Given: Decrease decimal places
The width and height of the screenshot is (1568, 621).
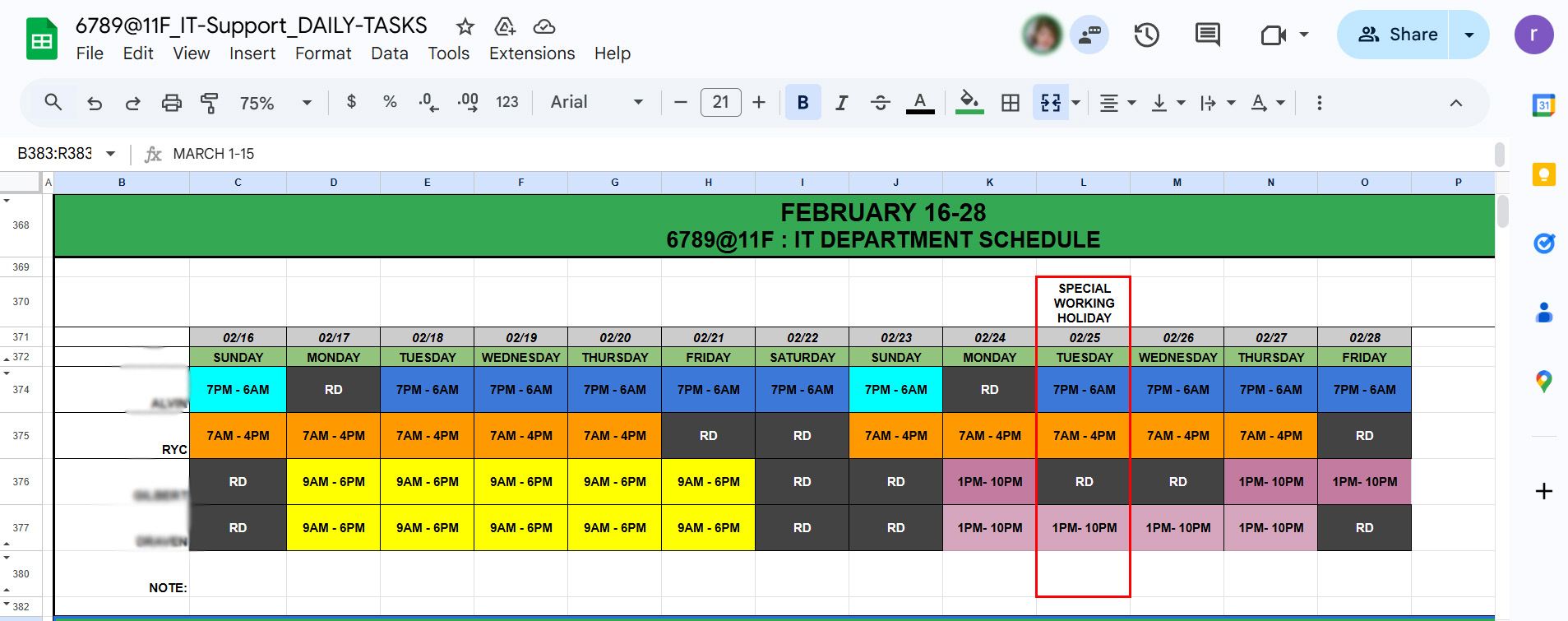Looking at the screenshot, I should click(x=428, y=102).
